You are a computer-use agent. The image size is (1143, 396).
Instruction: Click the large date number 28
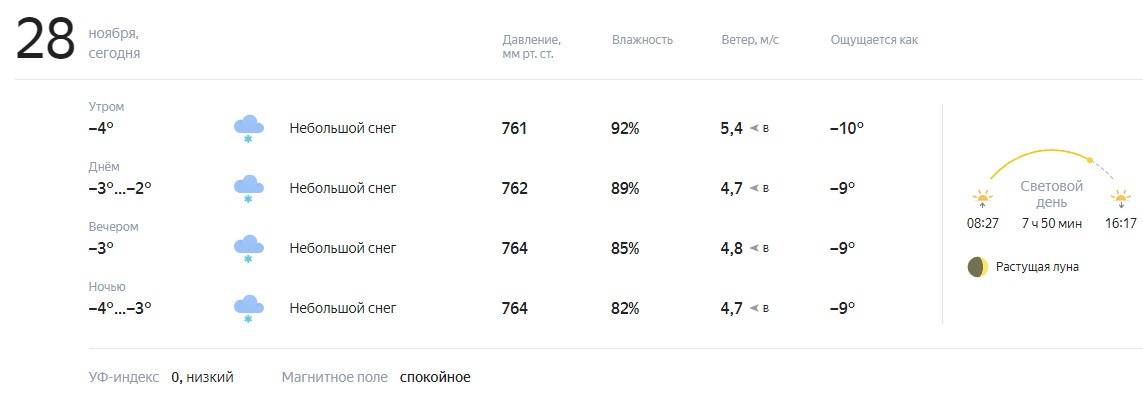pyautogui.click(x=45, y=39)
